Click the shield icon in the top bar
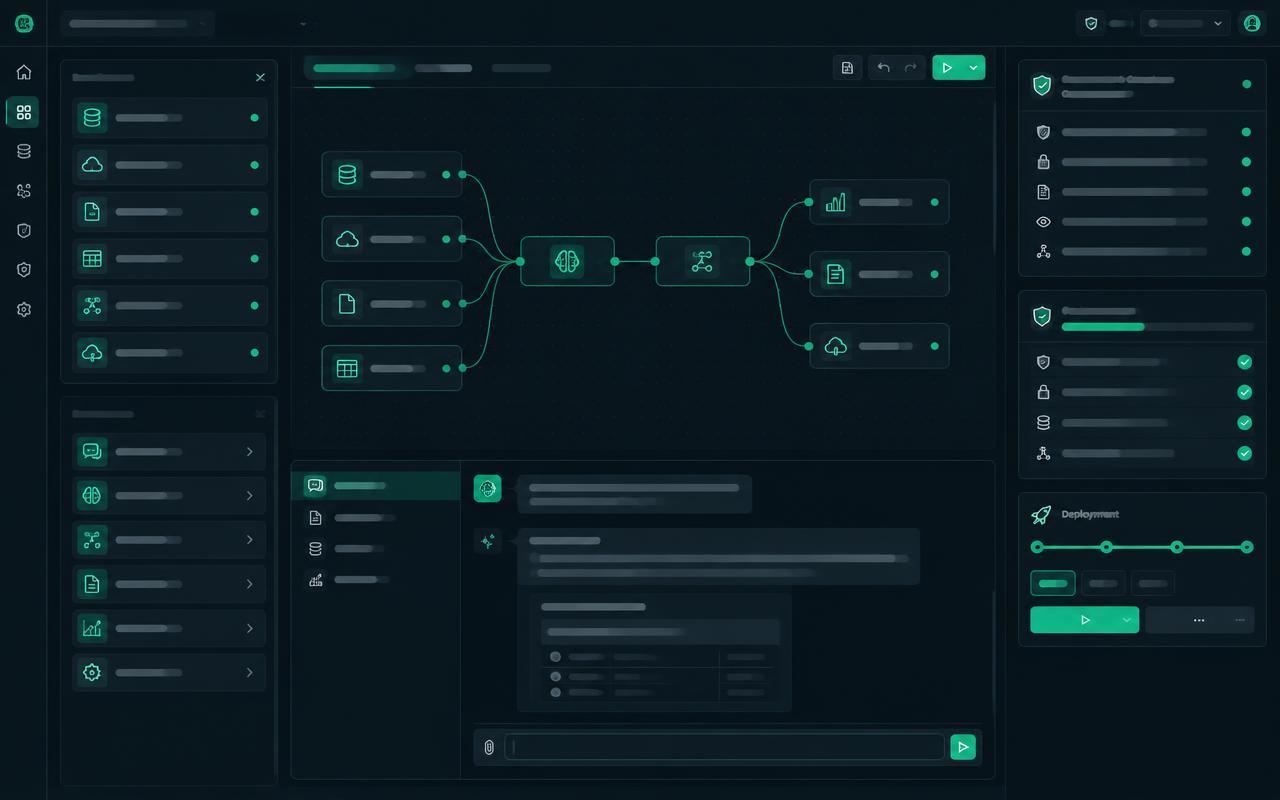1280x800 pixels. tap(1091, 23)
